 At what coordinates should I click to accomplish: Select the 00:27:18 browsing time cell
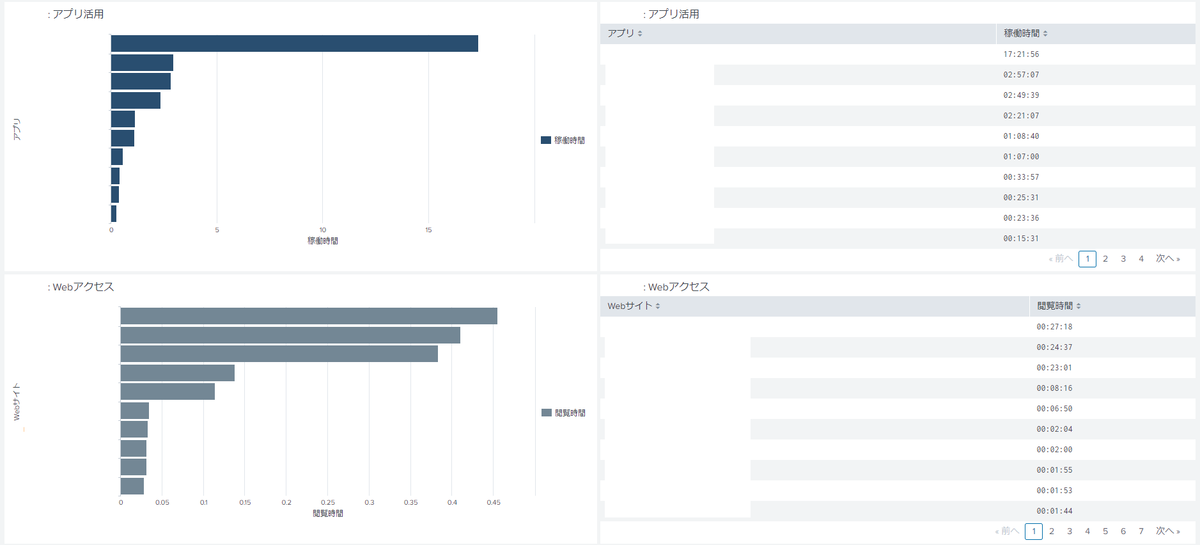click(1055, 327)
